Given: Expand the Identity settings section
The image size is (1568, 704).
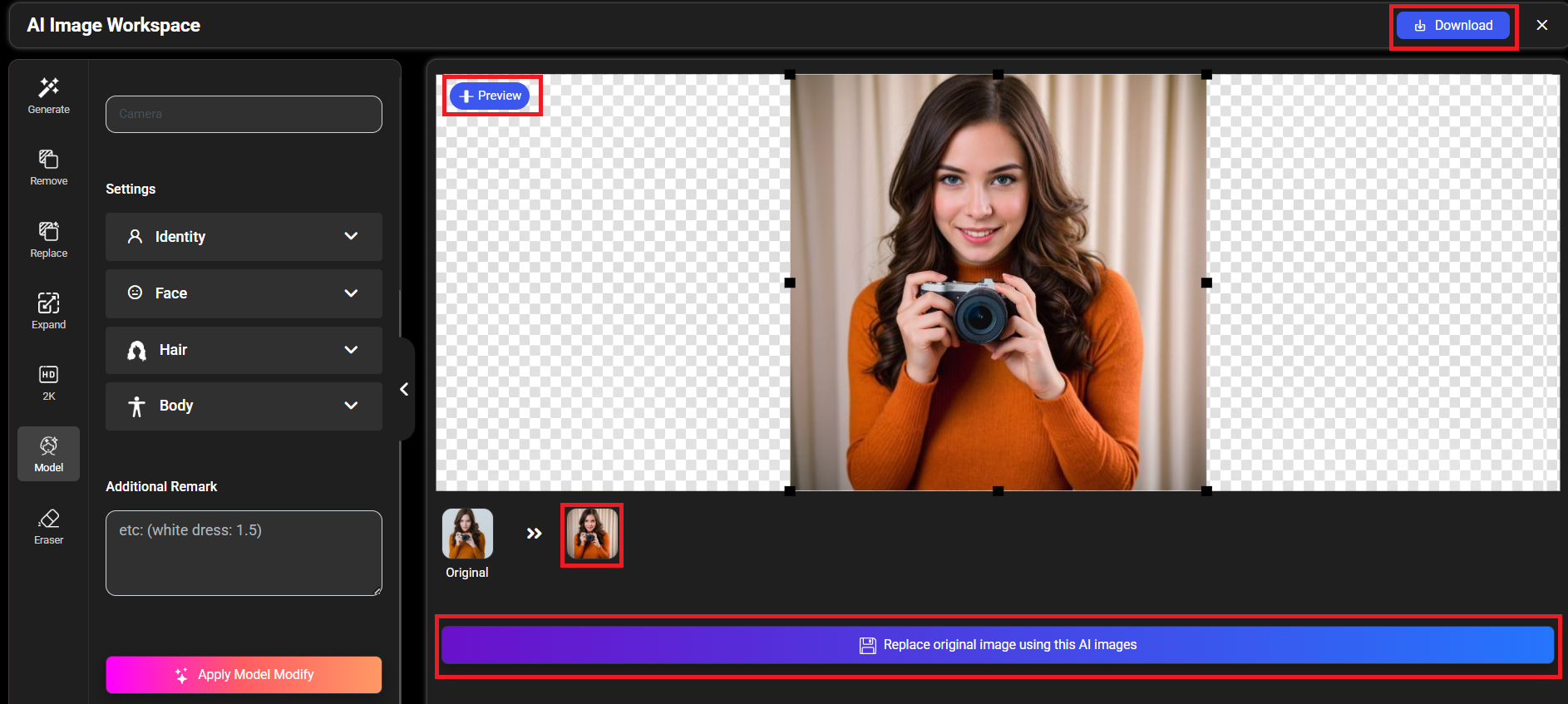Looking at the screenshot, I should [x=244, y=237].
